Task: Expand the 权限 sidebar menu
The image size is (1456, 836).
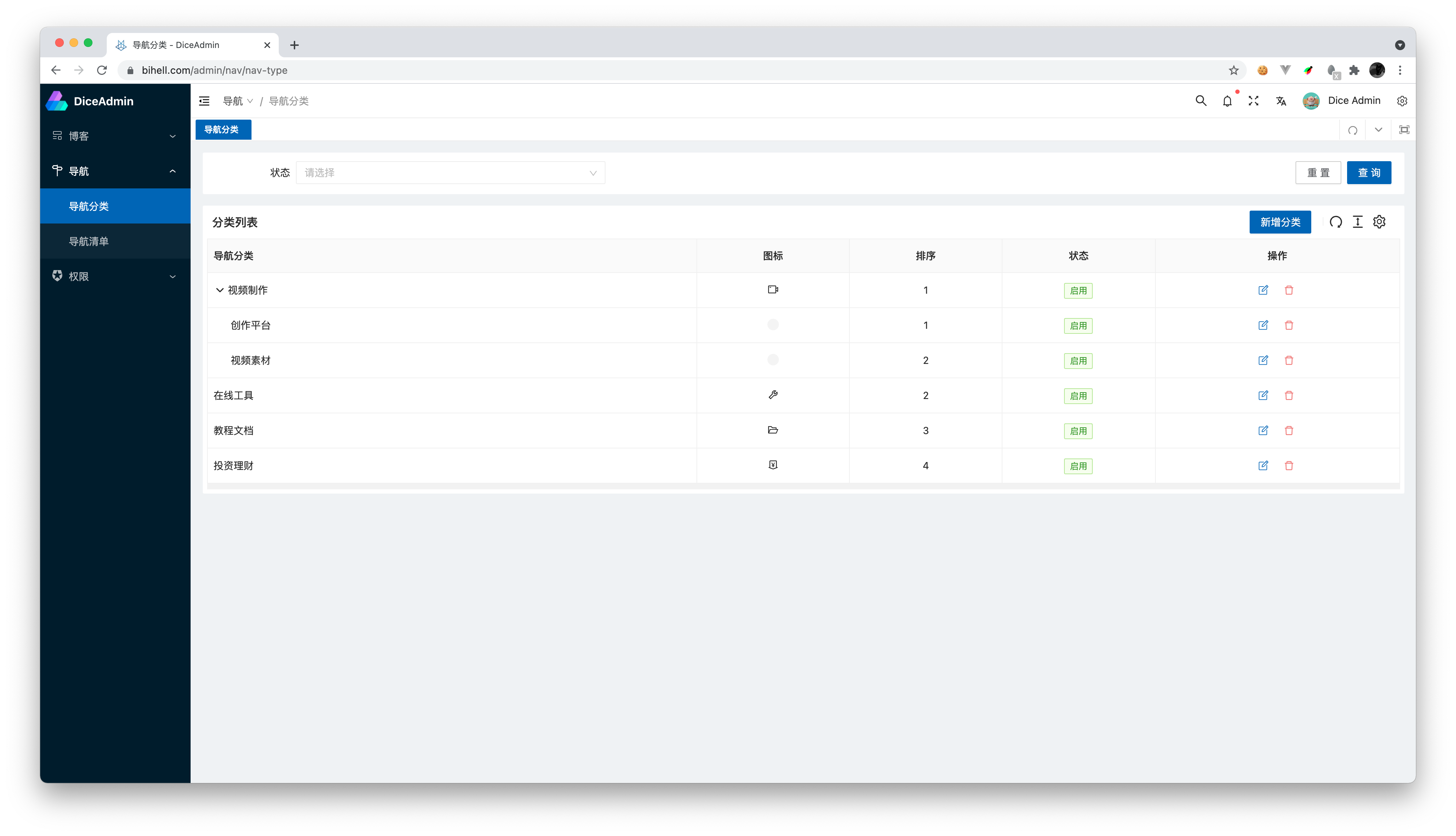Action: point(115,276)
